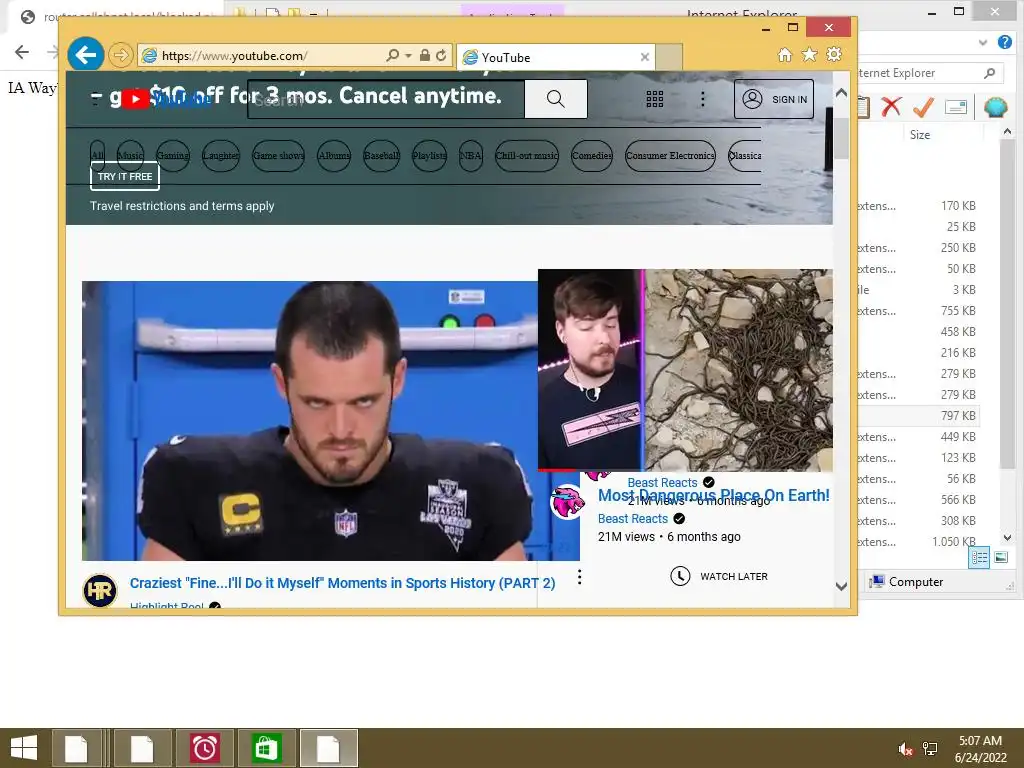
Task: Open the Windows Store taskbar icon
Action: click(x=266, y=748)
